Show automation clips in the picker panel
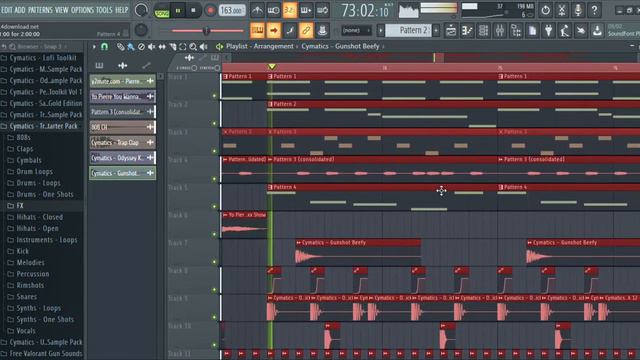This screenshot has height=360, width=640. (146, 65)
